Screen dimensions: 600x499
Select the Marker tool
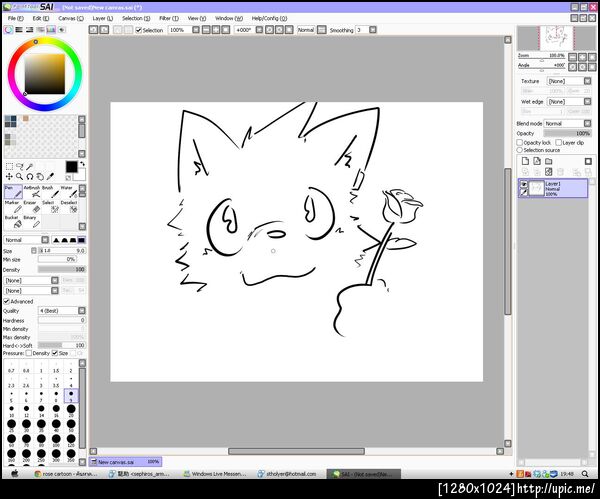coord(13,207)
